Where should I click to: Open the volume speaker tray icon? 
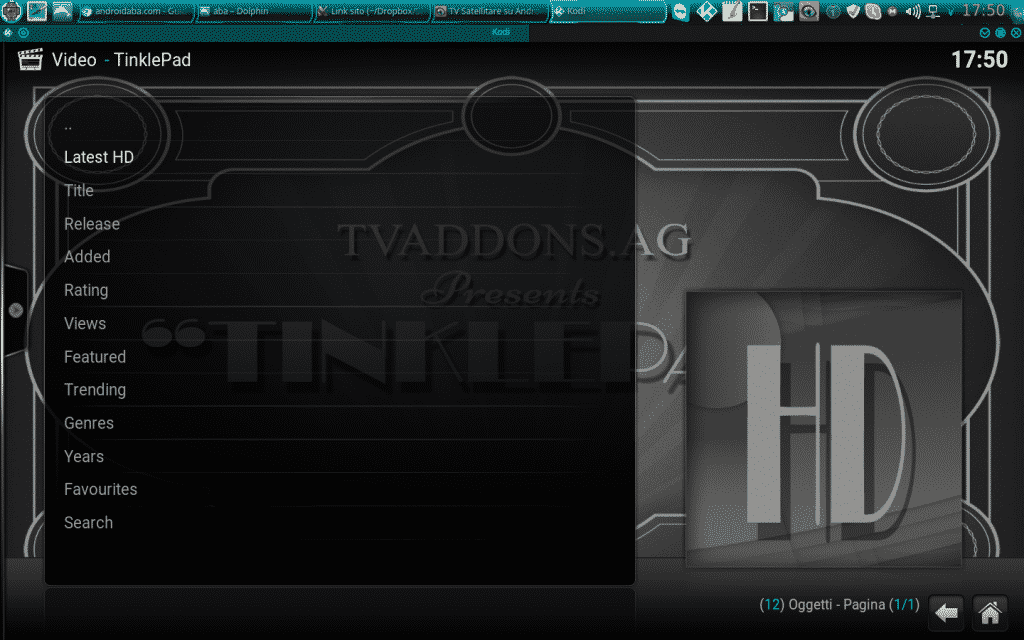click(913, 11)
